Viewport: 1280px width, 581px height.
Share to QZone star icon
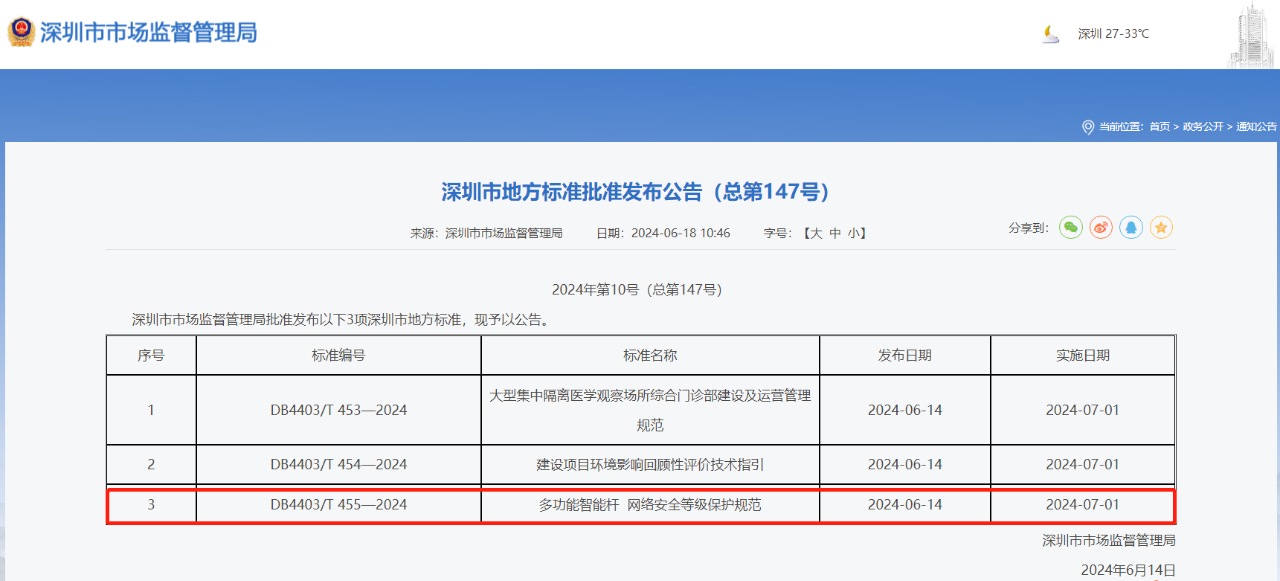coord(1161,228)
